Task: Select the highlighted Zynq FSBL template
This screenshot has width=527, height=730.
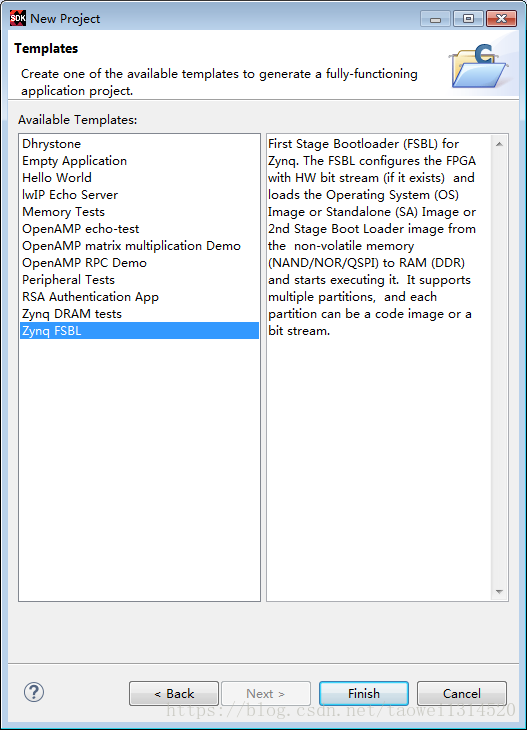Action: (x=139, y=331)
